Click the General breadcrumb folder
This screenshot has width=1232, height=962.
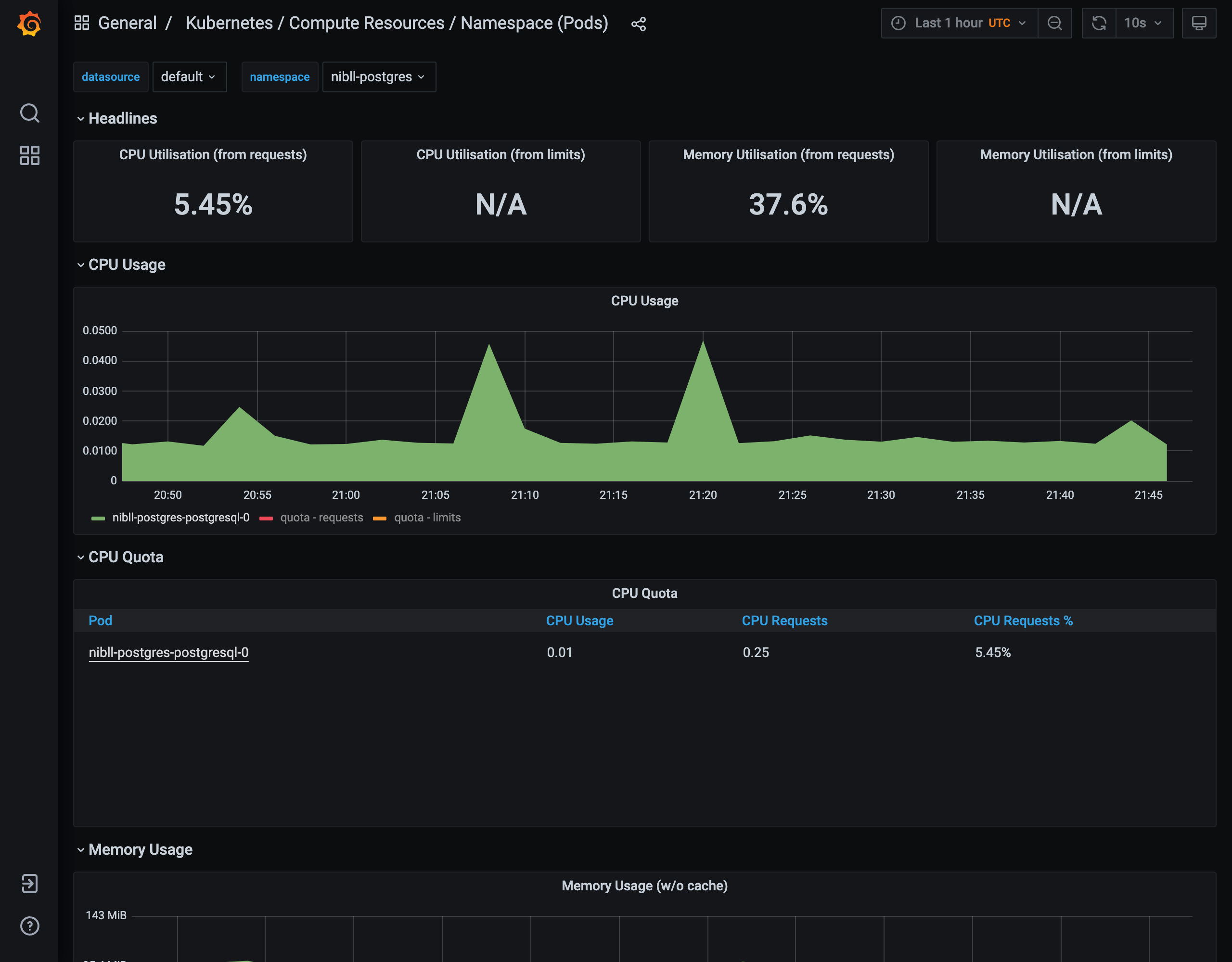127,23
